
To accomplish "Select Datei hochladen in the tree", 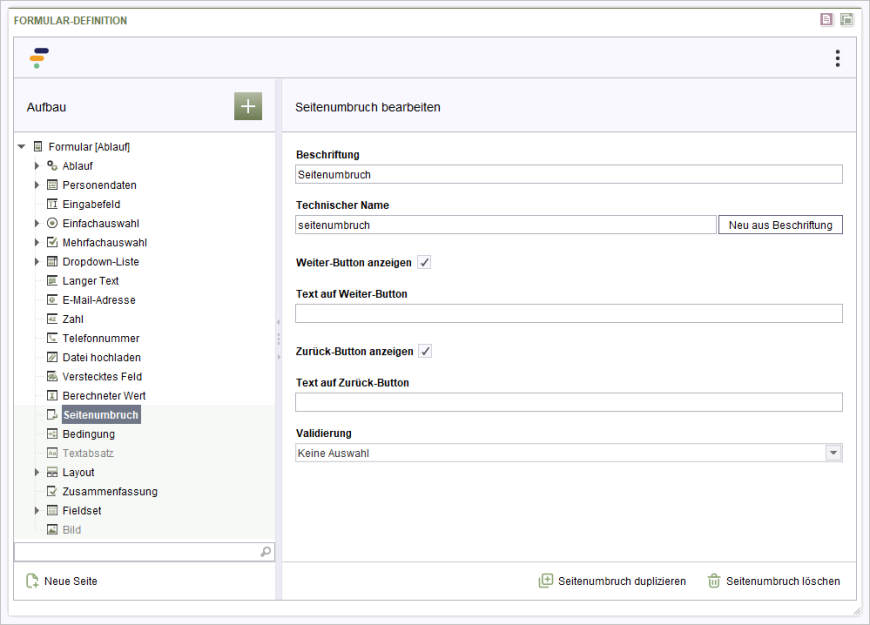I will pos(101,357).
